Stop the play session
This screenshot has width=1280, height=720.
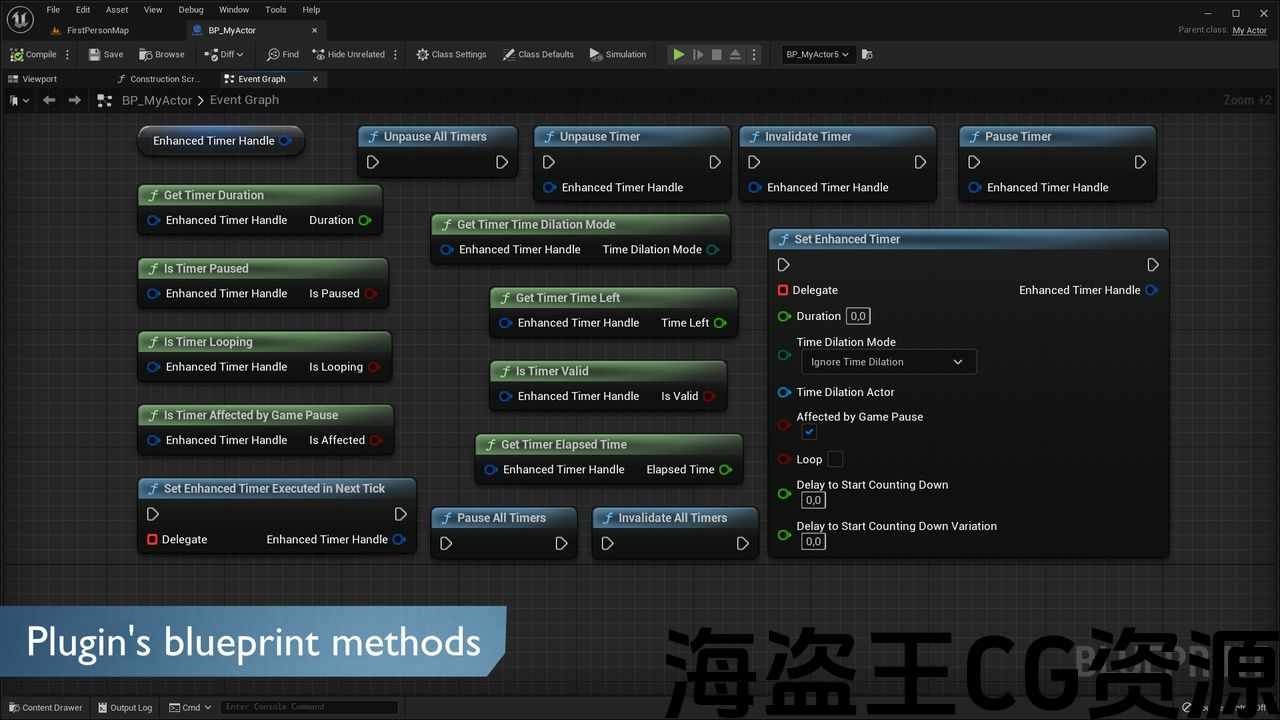[x=716, y=55]
